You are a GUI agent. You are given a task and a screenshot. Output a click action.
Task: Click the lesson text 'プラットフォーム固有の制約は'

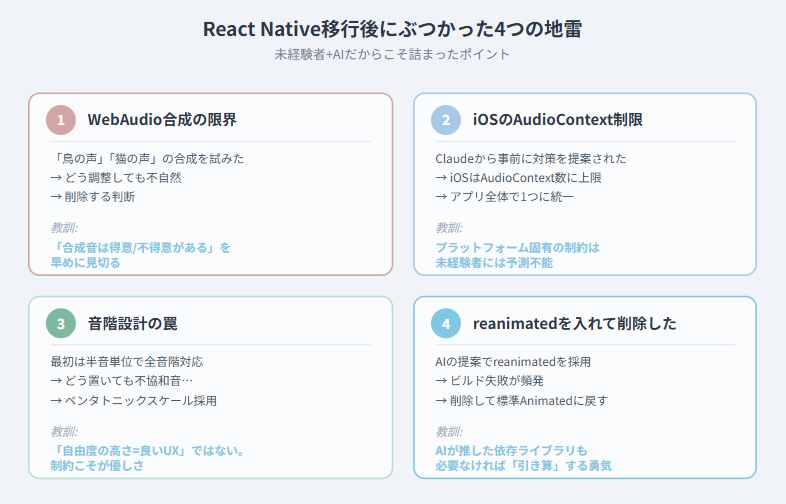point(517,248)
